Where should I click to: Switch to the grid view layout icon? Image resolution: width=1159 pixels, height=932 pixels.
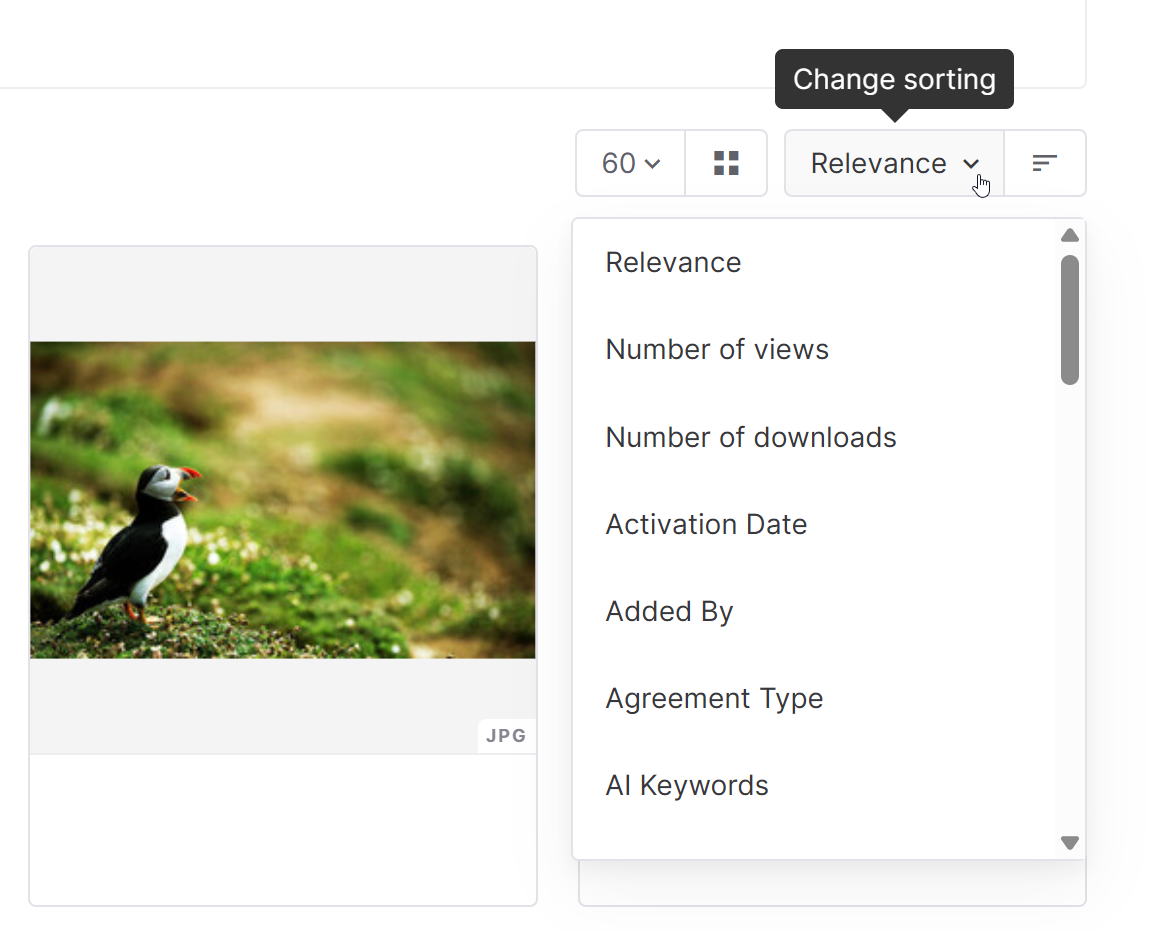tap(726, 163)
